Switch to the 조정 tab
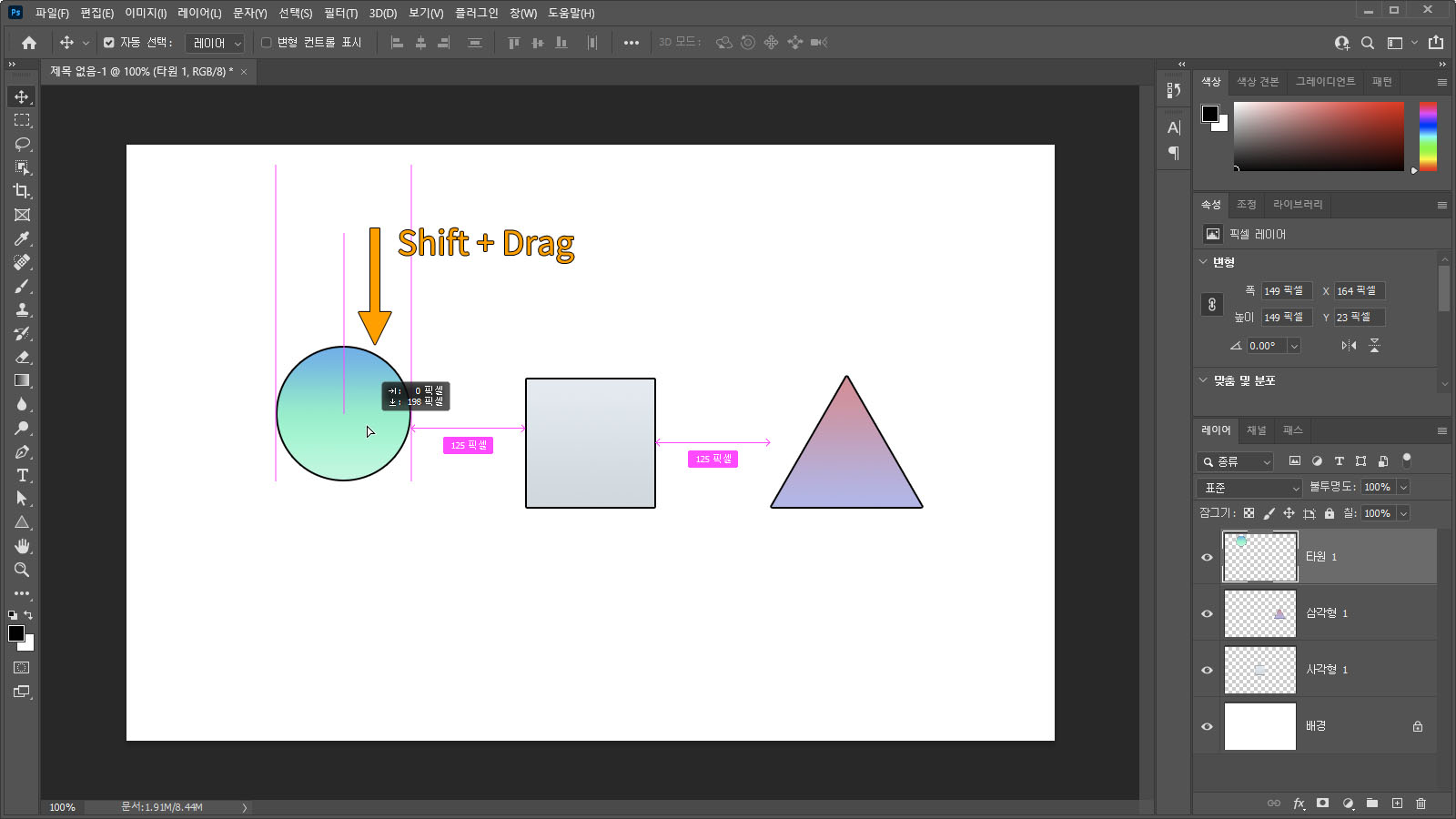Viewport: 1456px width, 819px height. (1247, 205)
